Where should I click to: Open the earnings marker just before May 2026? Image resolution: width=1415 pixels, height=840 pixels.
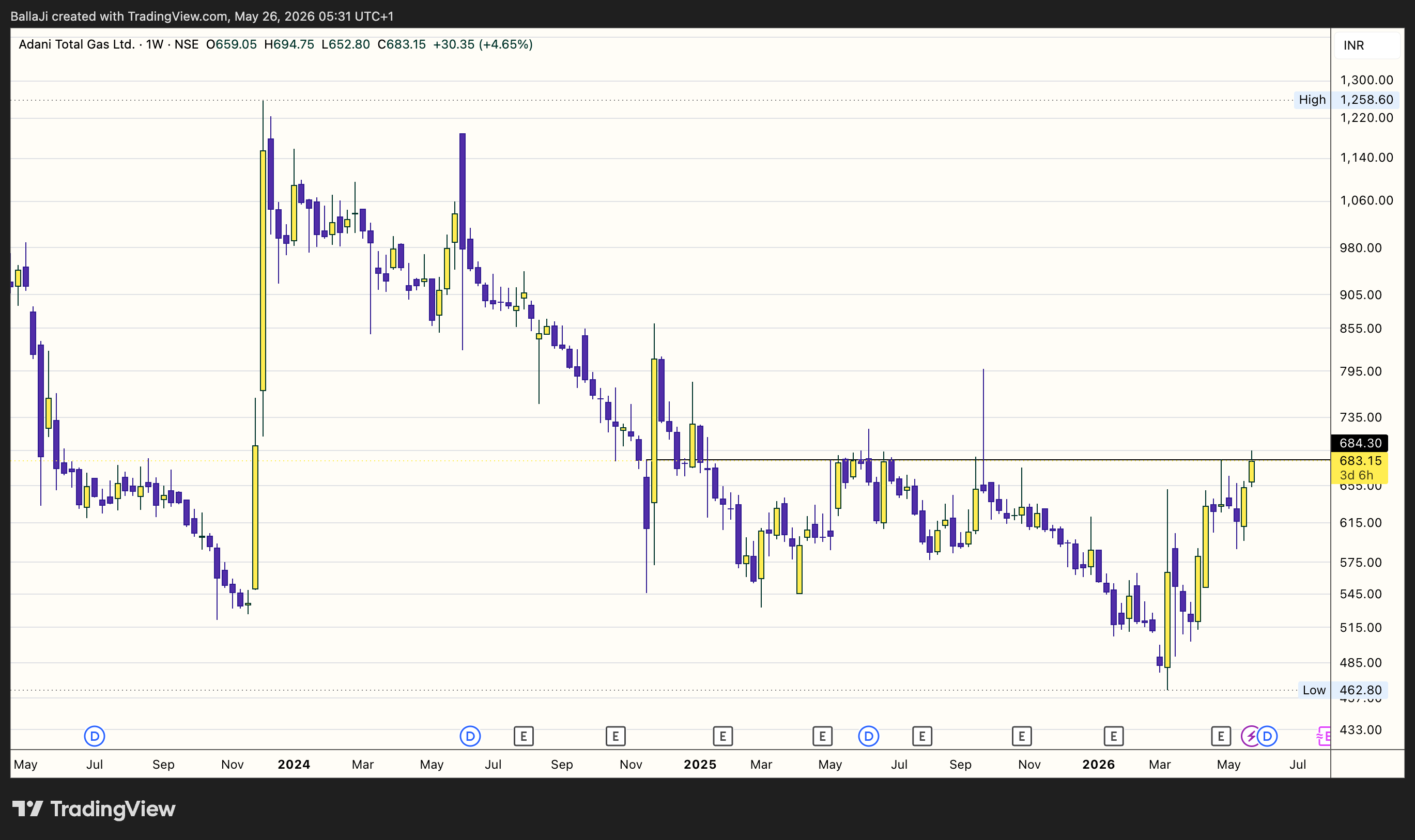[1221, 736]
